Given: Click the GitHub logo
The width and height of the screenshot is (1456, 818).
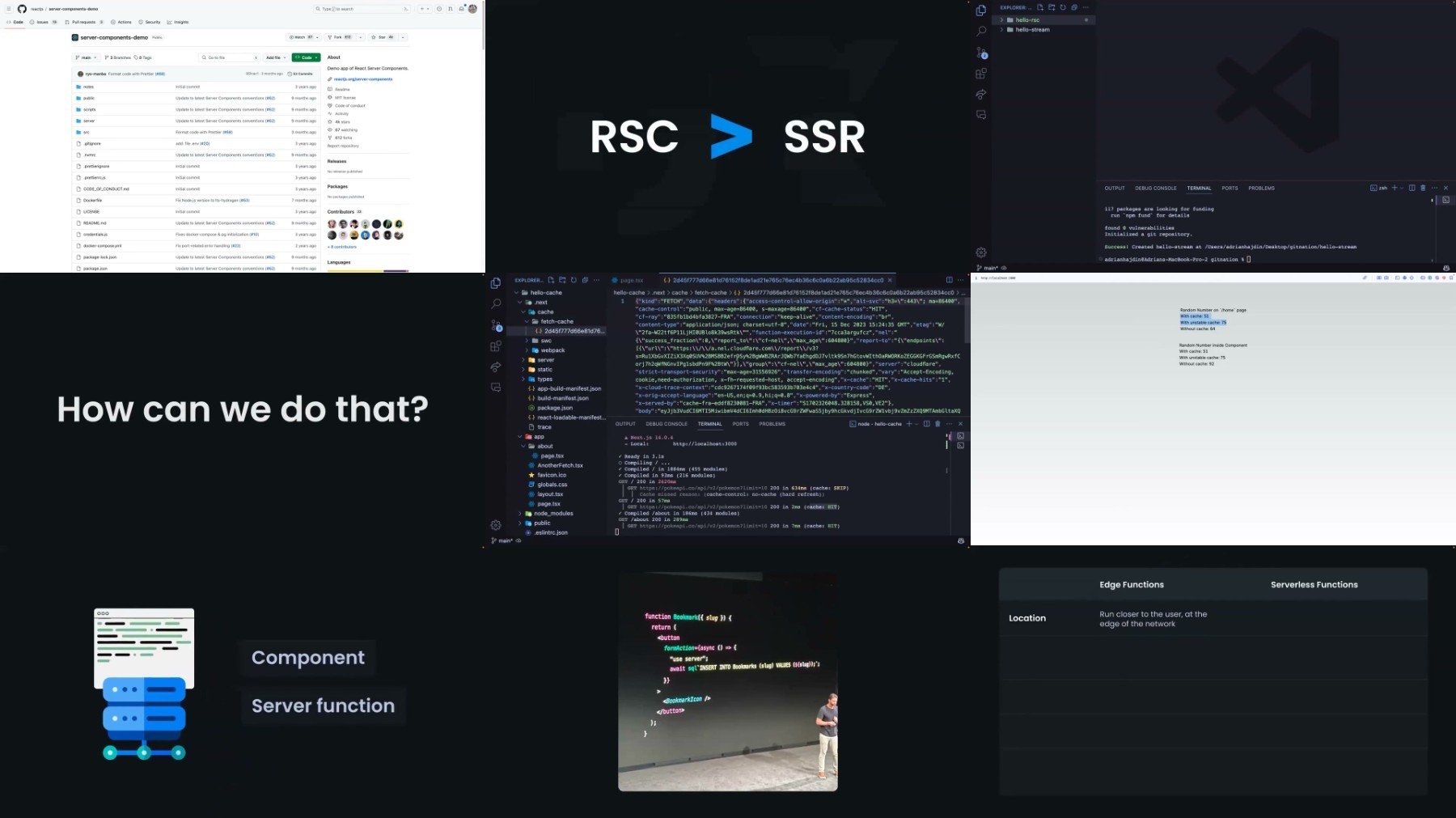Looking at the screenshot, I should [22, 9].
